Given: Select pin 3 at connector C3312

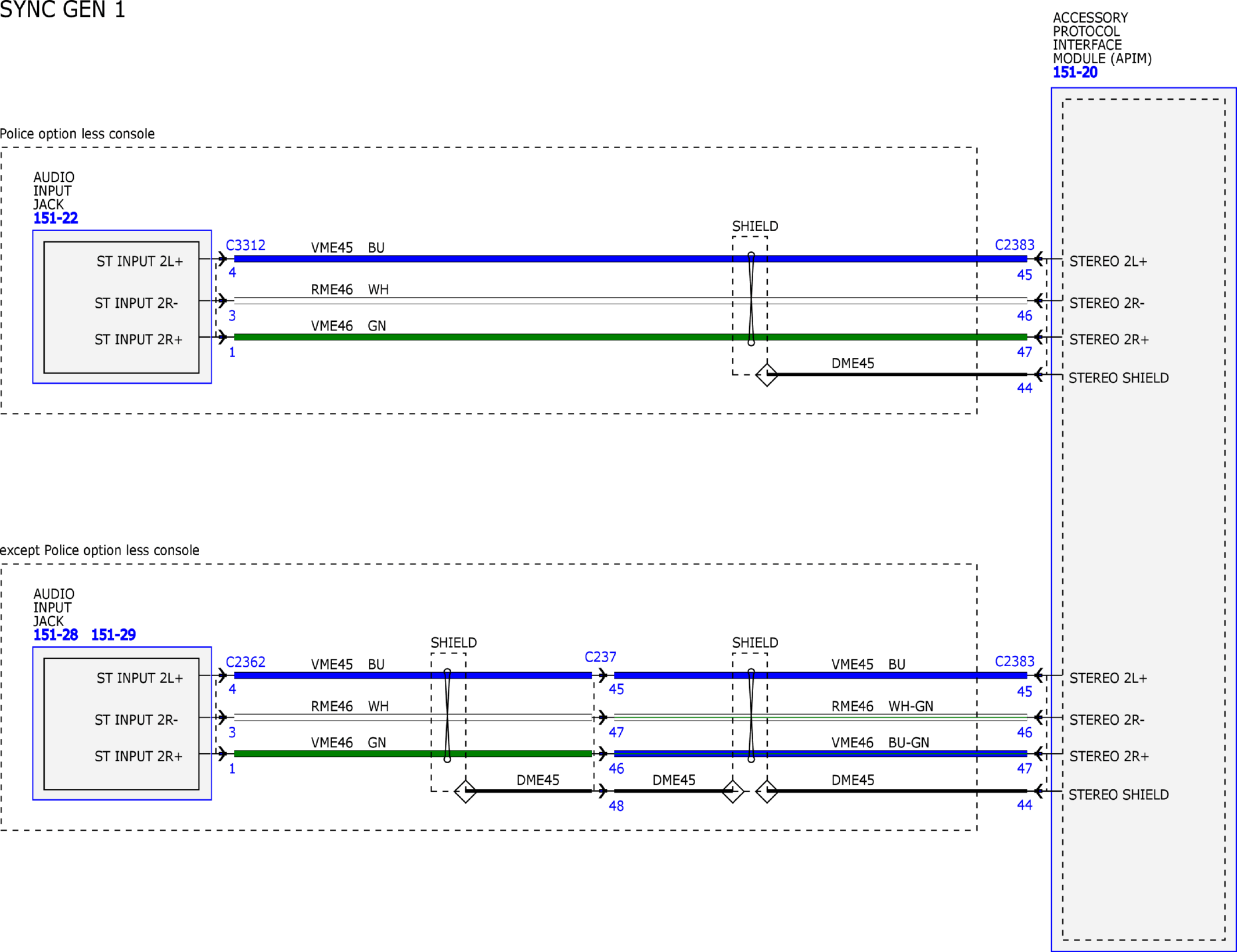Looking at the screenshot, I should coord(232,315).
